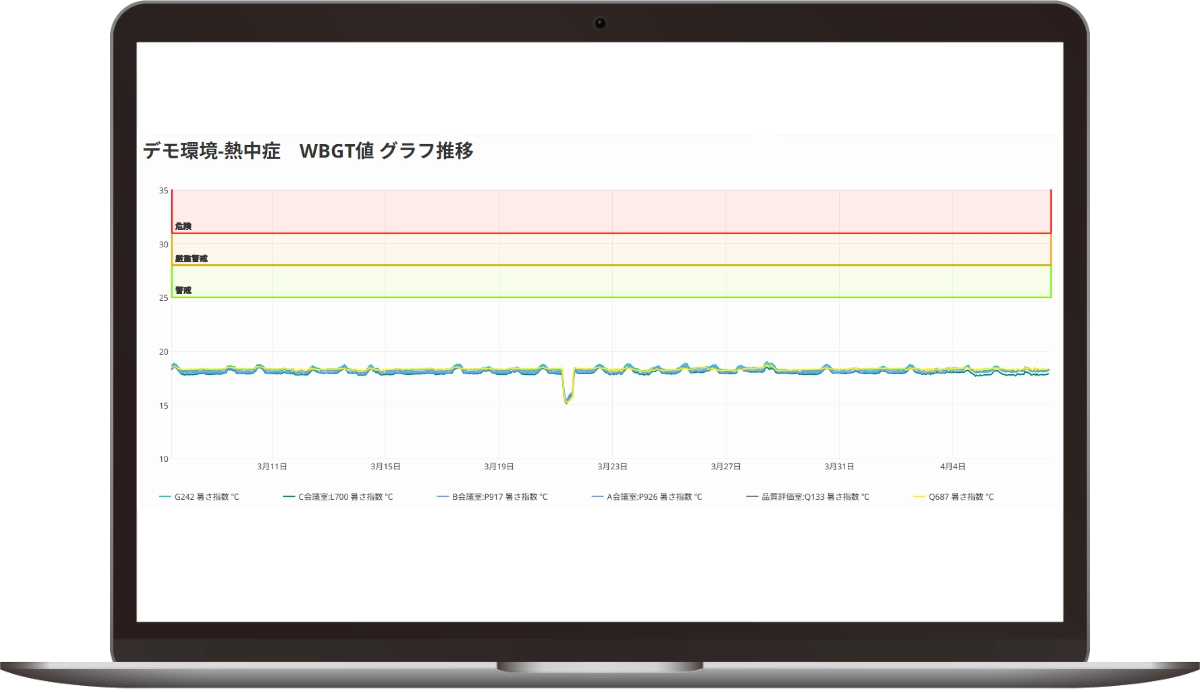Click the 3月11日 date axis label

(x=272, y=466)
